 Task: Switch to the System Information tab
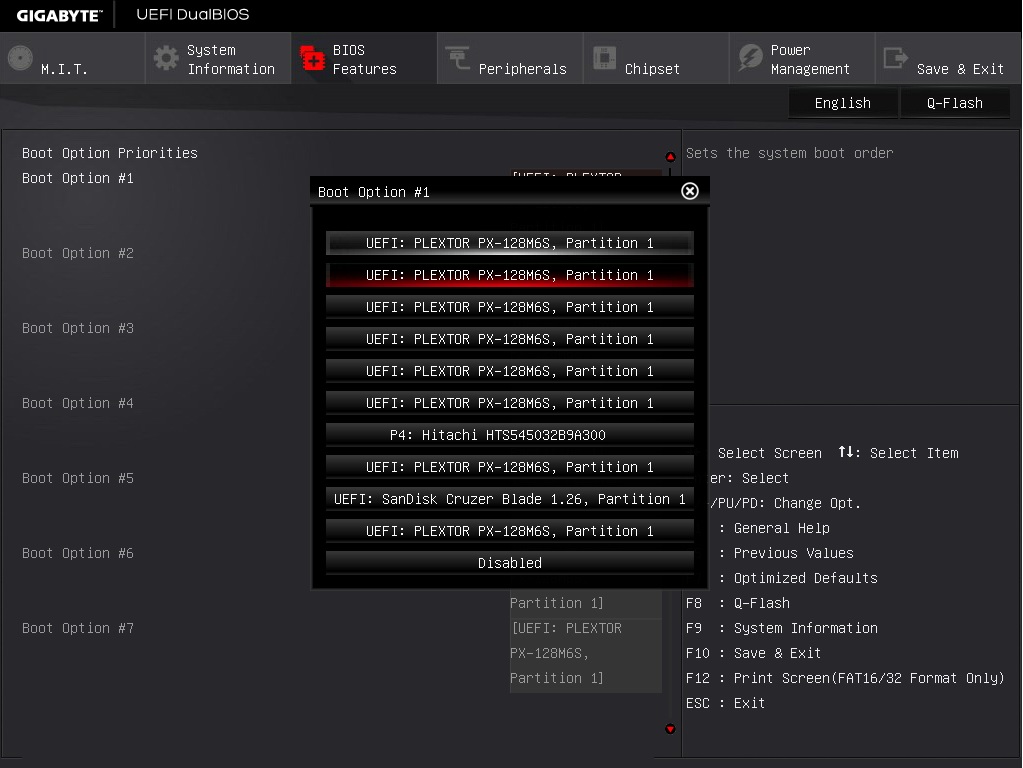(219, 58)
